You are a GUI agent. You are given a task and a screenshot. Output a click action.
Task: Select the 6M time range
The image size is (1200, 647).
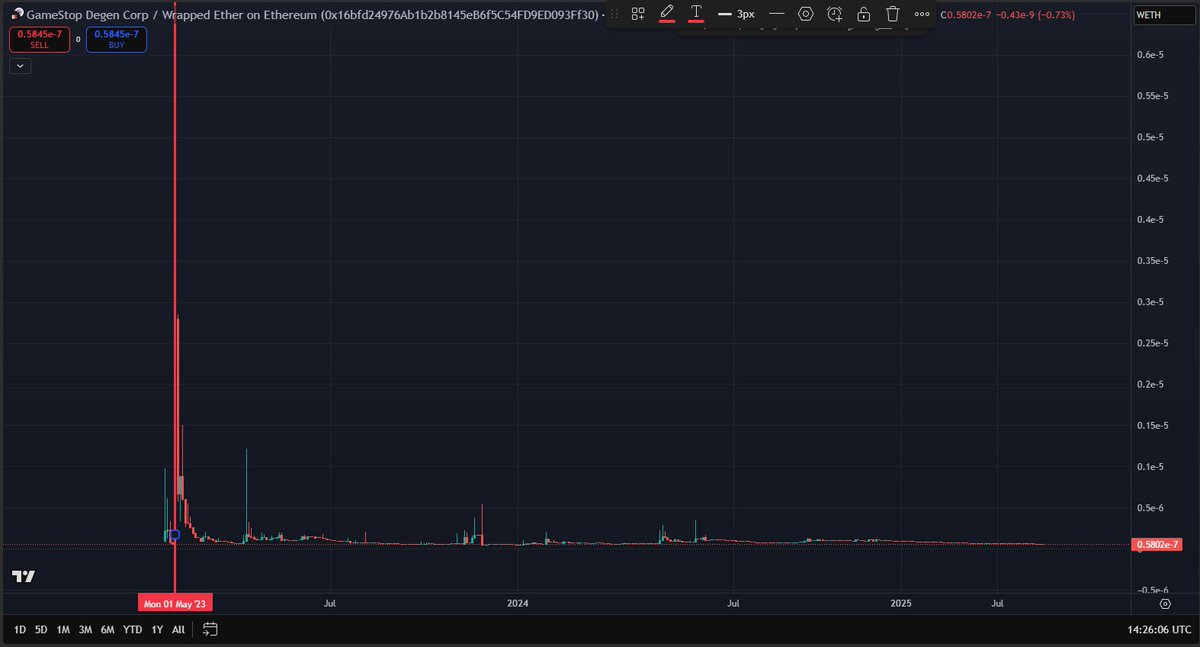point(108,630)
